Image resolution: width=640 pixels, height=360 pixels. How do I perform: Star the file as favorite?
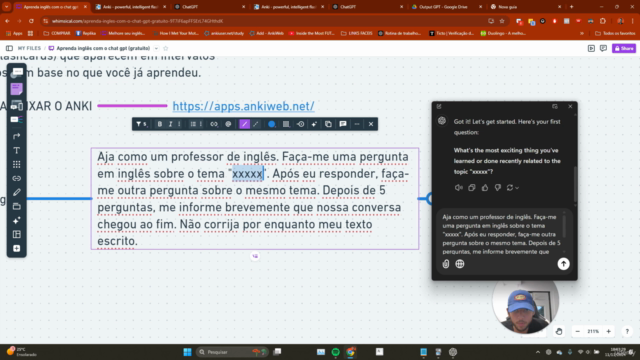point(166,48)
